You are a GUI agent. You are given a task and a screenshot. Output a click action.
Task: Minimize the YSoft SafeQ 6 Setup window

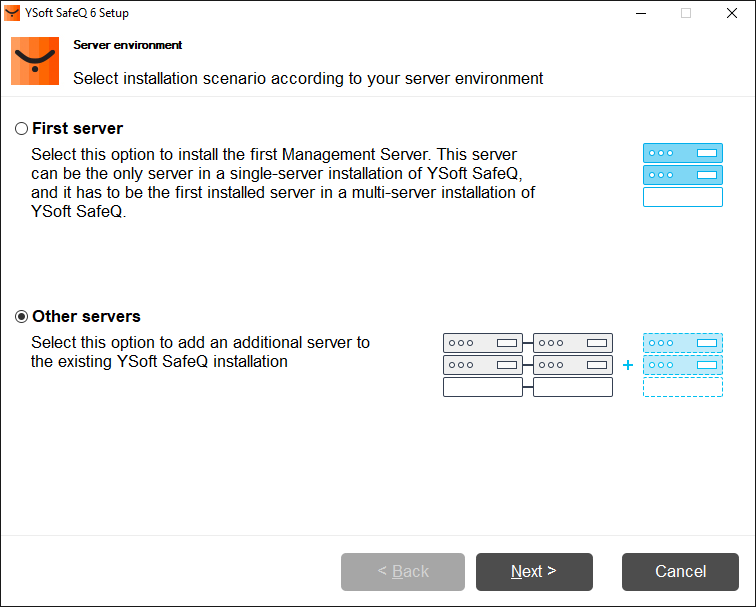pyautogui.click(x=640, y=13)
